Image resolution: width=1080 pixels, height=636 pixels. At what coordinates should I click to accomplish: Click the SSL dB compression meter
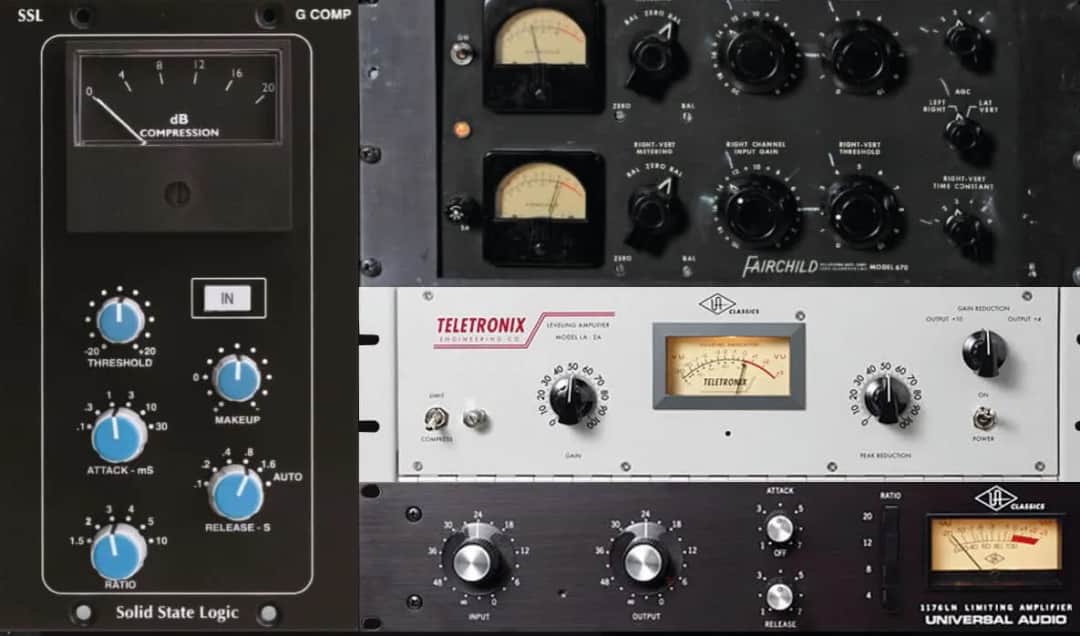(180, 100)
